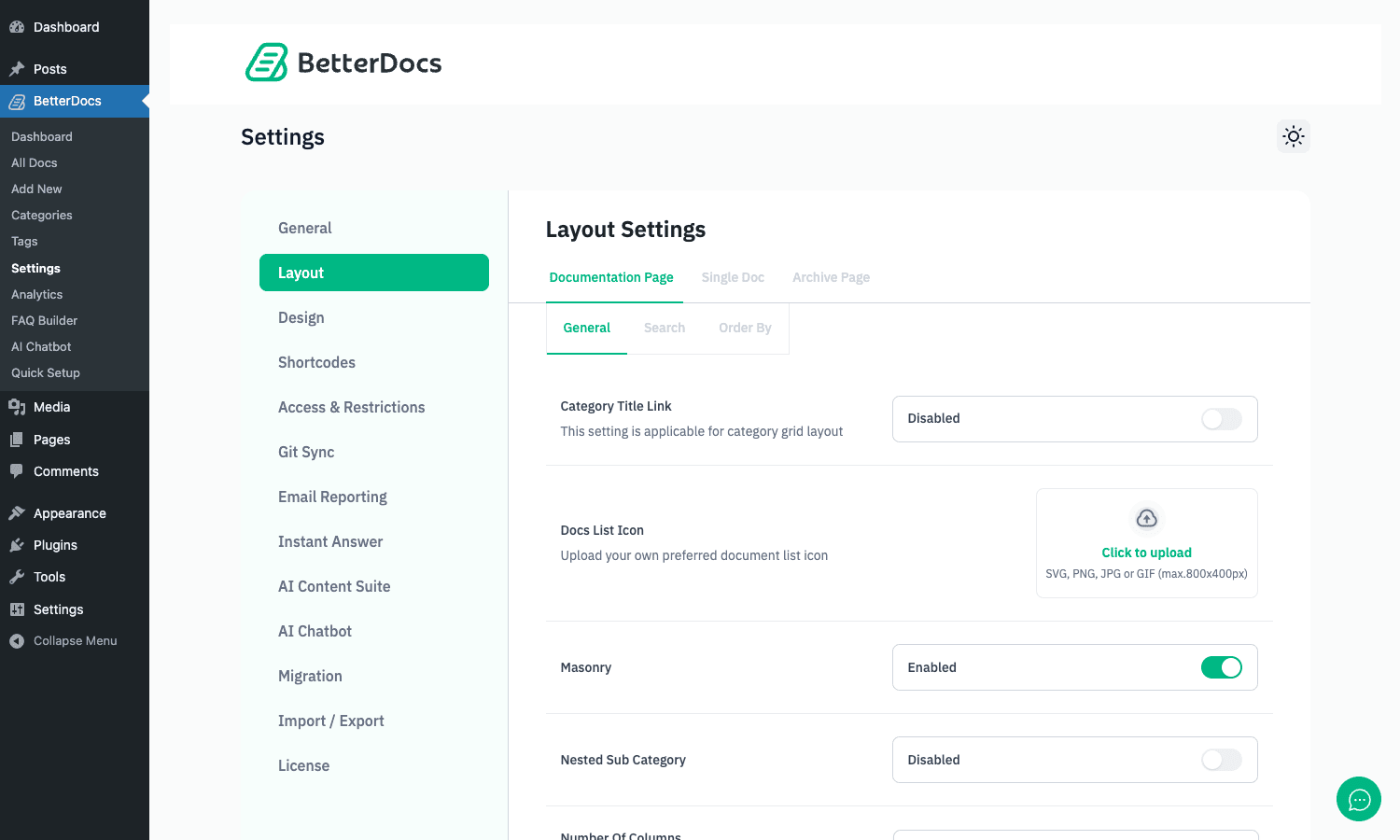Open Instant Answer settings section
The height and width of the screenshot is (840, 1400).
(374, 541)
